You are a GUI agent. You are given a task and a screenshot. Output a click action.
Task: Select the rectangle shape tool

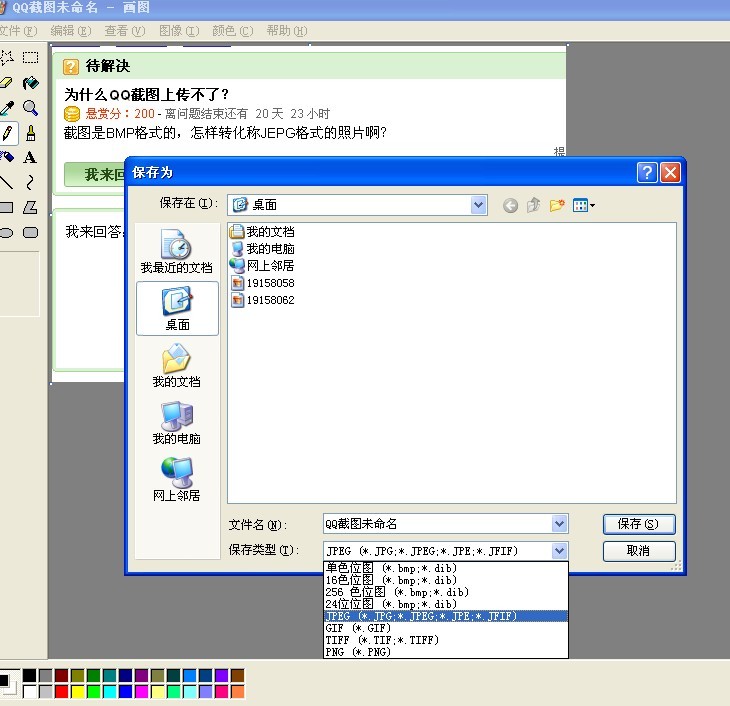[x=7, y=207]
